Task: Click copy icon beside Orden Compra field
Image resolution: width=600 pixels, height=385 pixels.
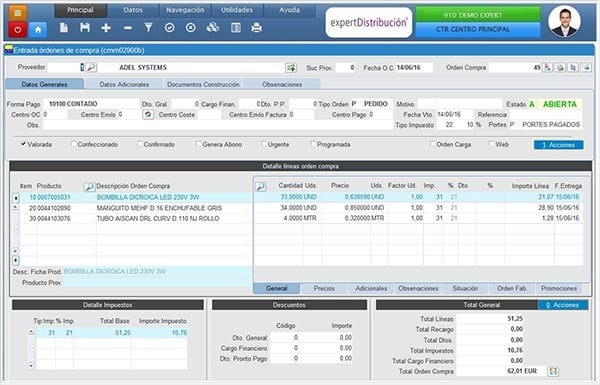Action: point(573,67)
